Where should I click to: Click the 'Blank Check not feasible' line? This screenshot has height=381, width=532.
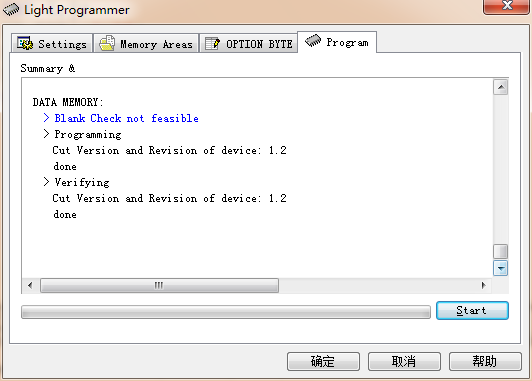click(121, 118)
